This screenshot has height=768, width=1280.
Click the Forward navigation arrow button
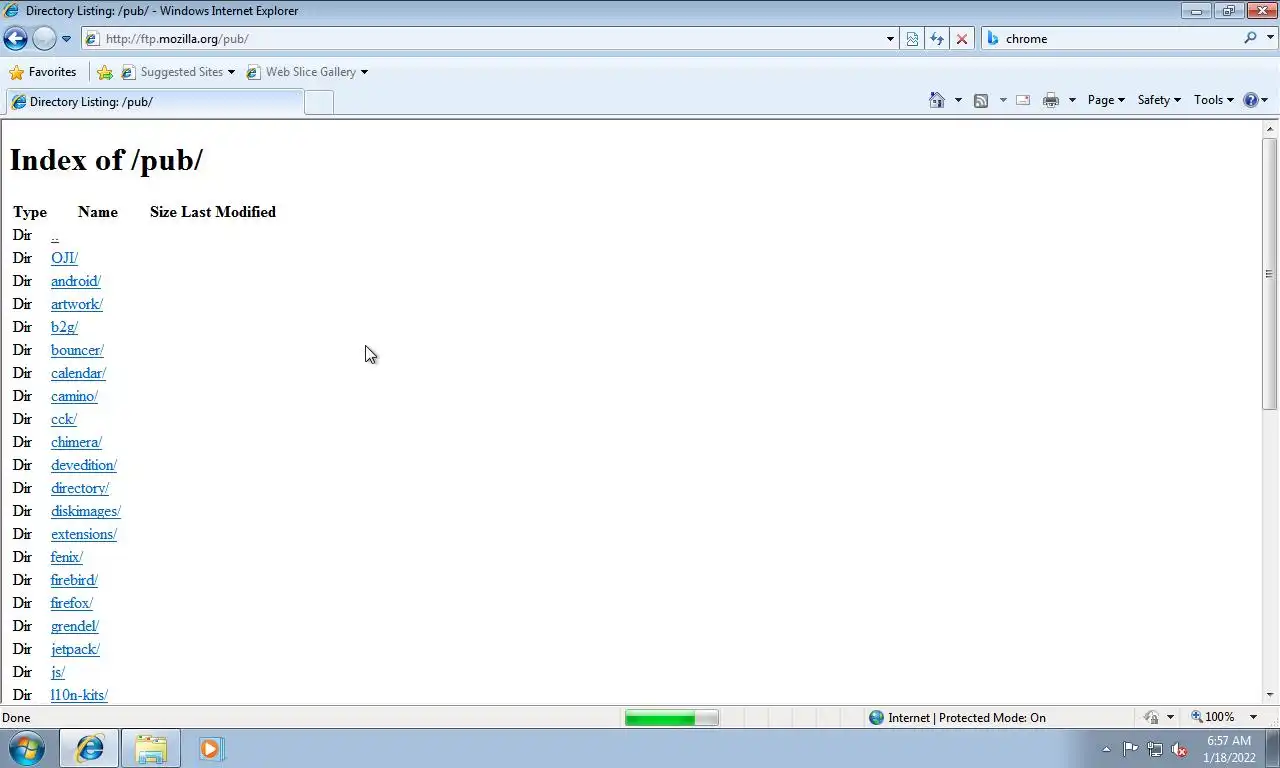click(44, 39)
